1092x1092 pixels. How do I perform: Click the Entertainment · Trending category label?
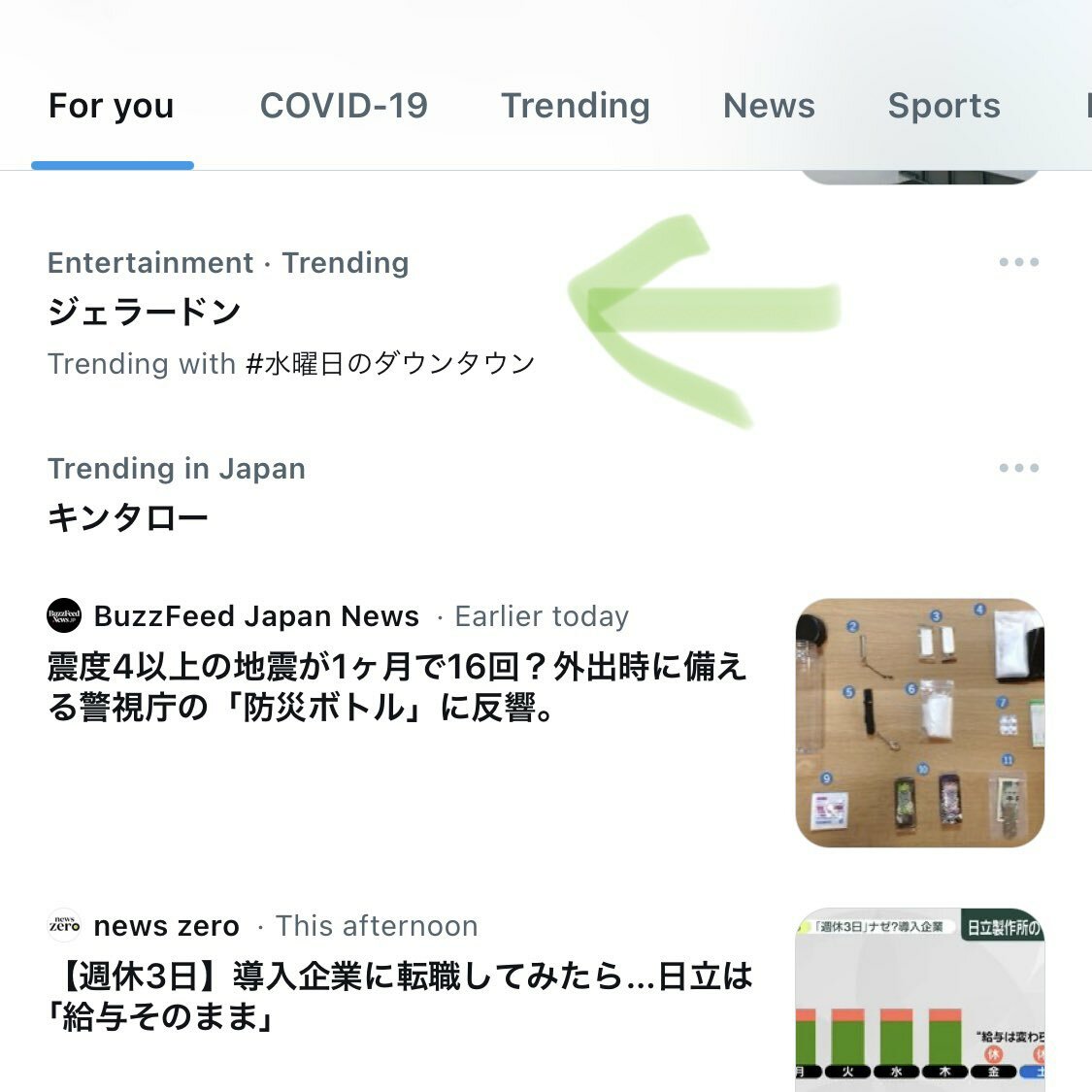(228, 263)
